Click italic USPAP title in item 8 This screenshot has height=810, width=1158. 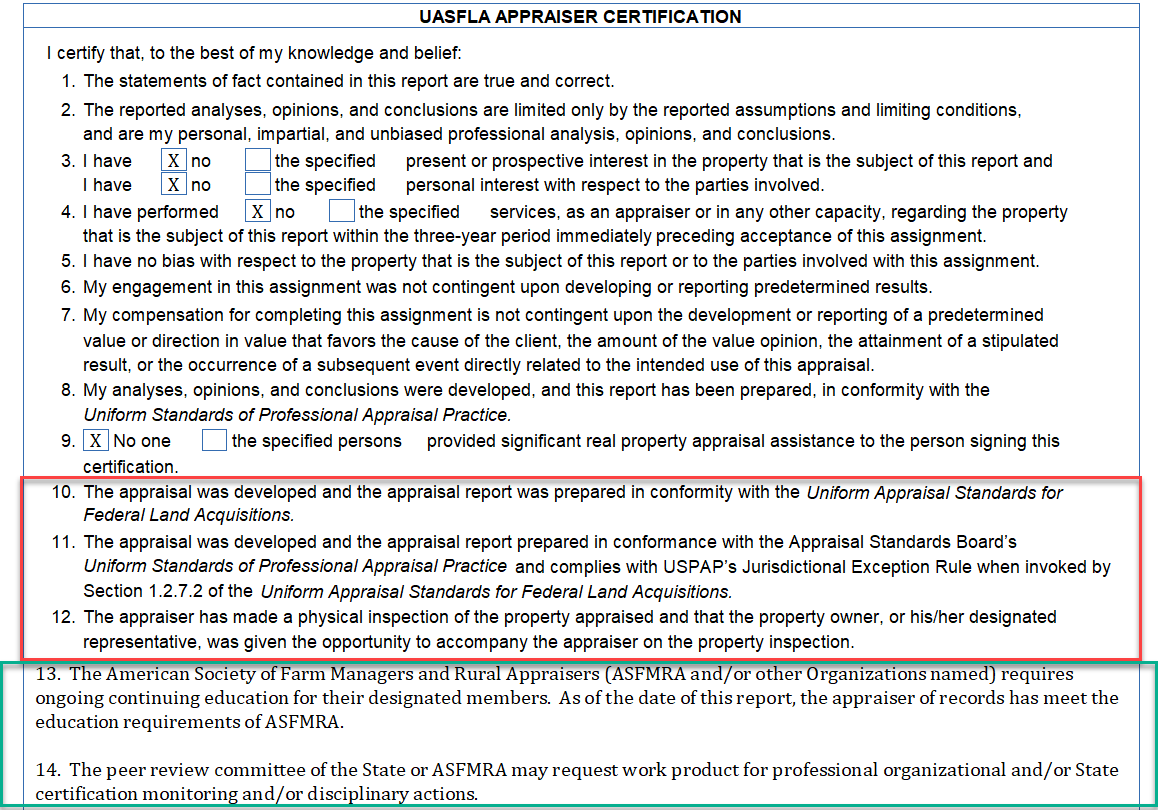[x=297, y=415]
